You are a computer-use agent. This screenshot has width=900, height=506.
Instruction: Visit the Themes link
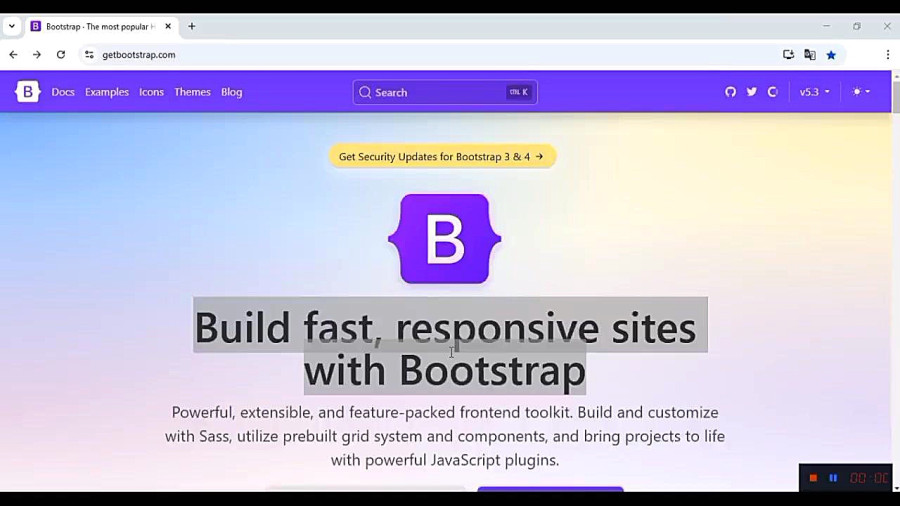[x=192, y=92]
